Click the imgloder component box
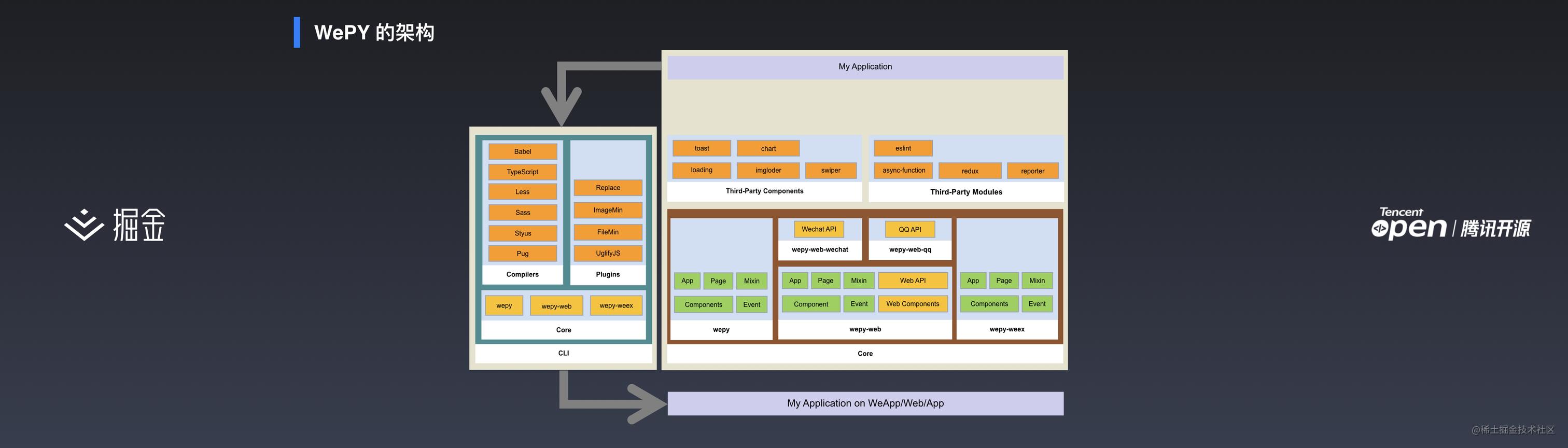This screenshot has height=448, width=1568. 768,171
